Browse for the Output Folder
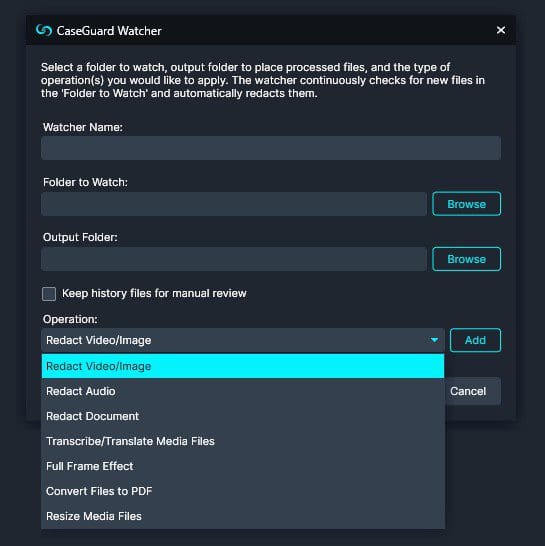Image resolution: width=545 pixels, height=546 pixels. tap(467, 259)
